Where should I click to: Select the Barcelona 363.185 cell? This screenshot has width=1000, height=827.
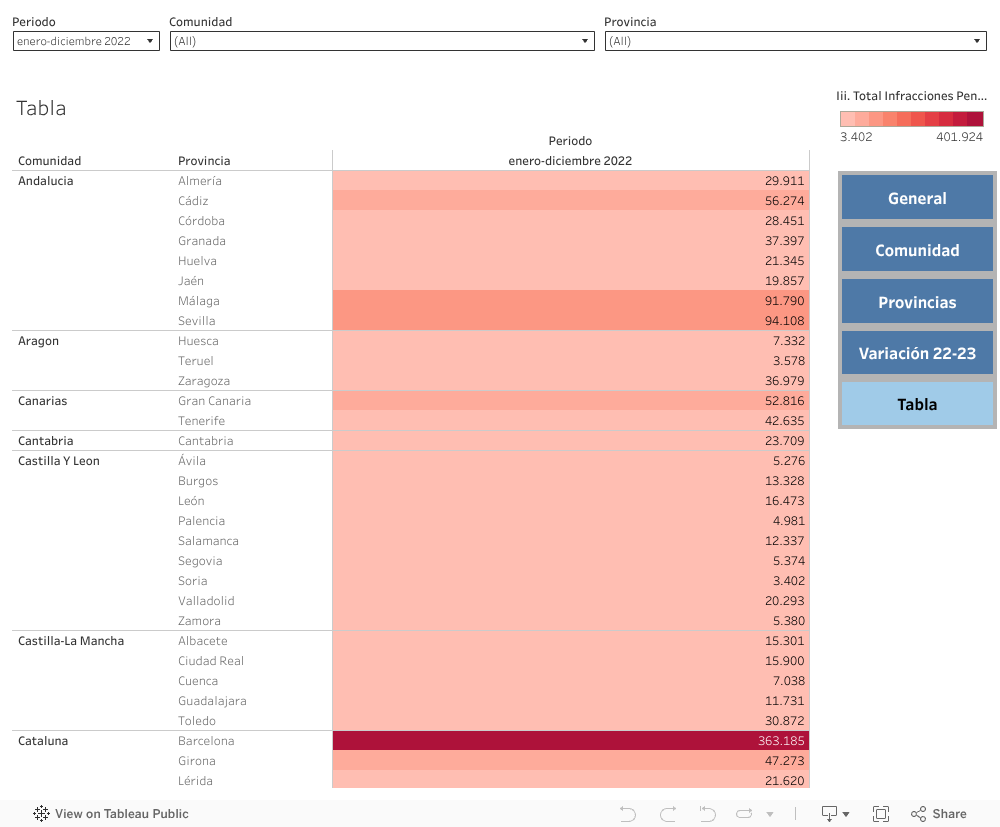(570, 741)
